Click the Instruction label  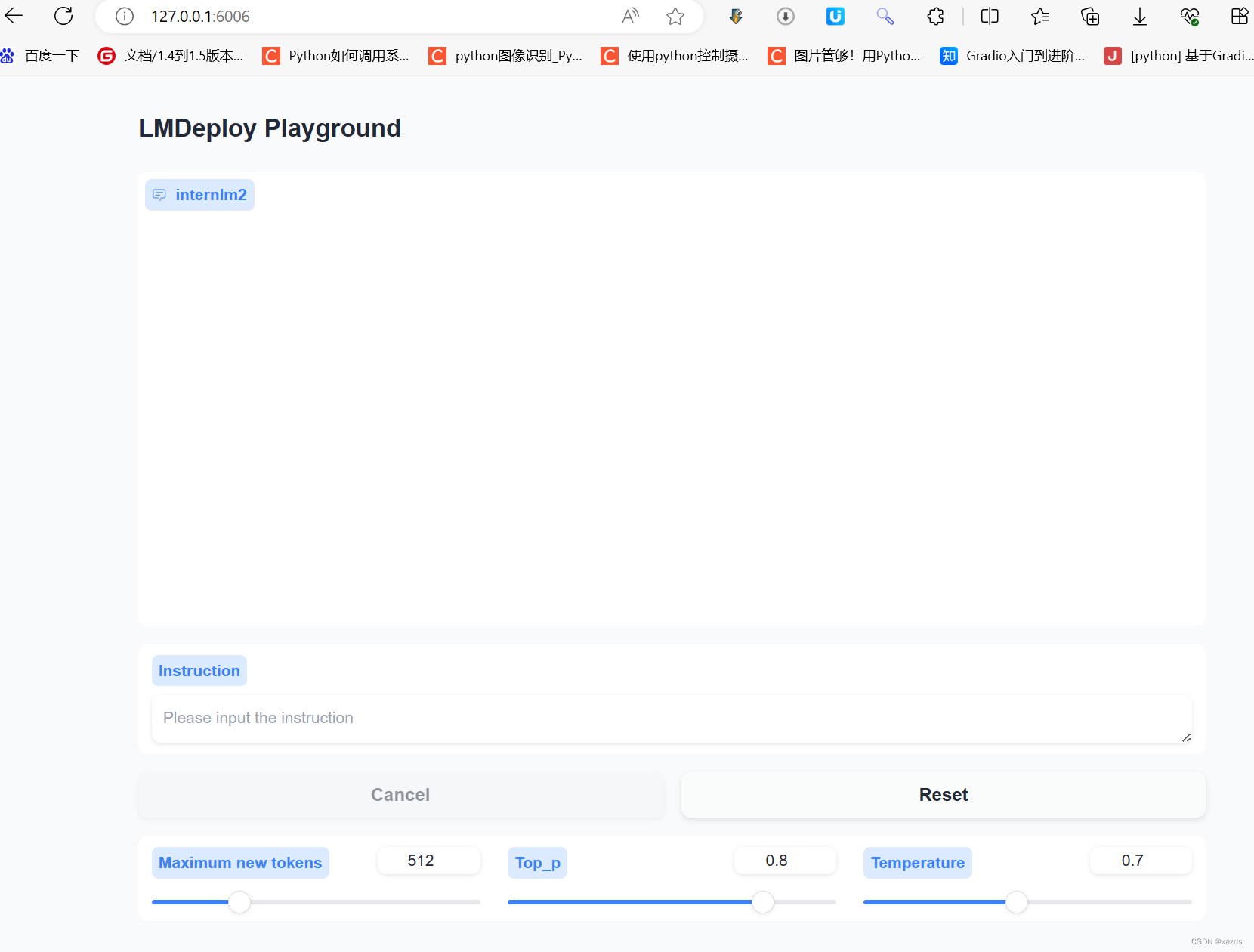coord(199,671)
